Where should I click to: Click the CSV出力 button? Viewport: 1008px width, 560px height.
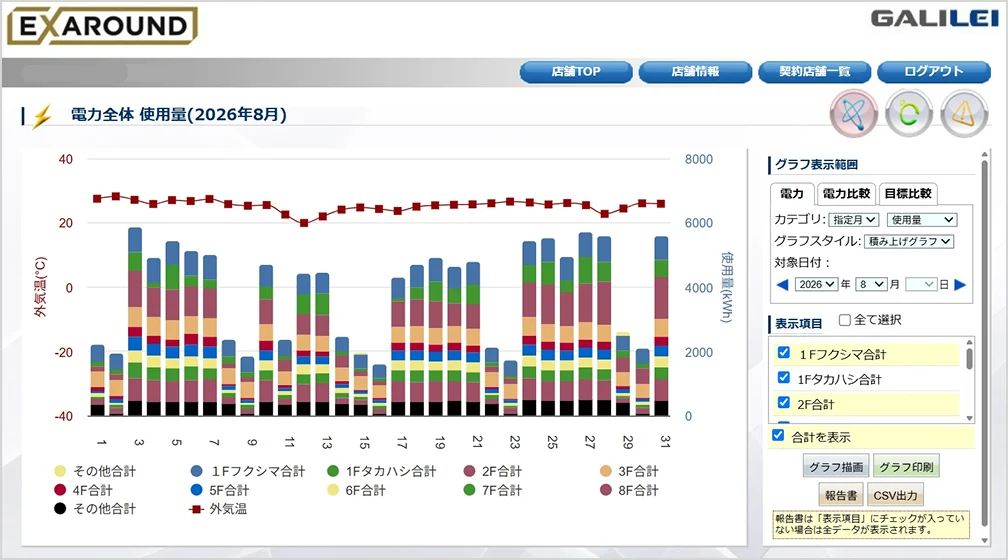[x=896, y=495]
